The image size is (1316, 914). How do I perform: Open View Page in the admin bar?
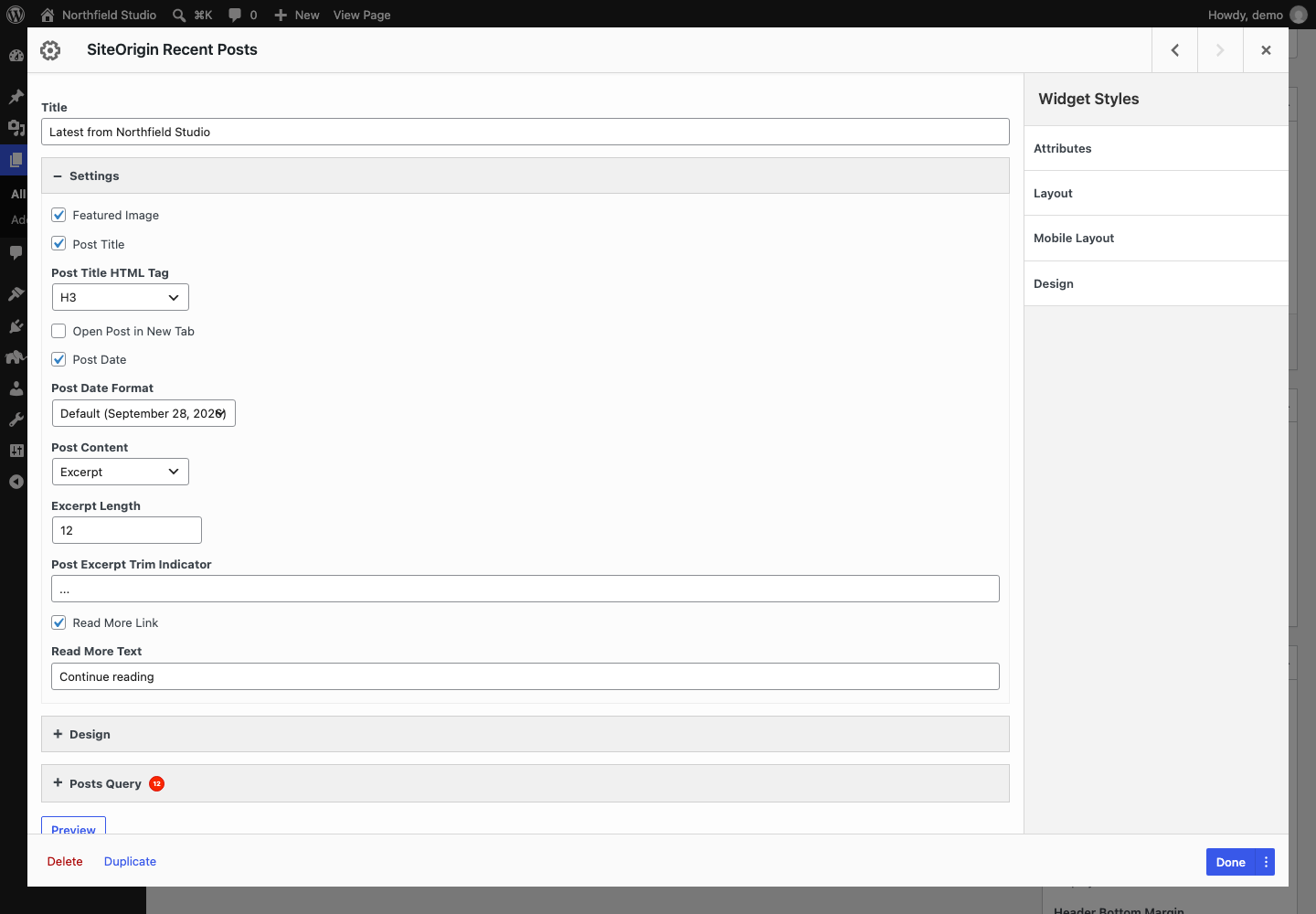tap(362, 15)
